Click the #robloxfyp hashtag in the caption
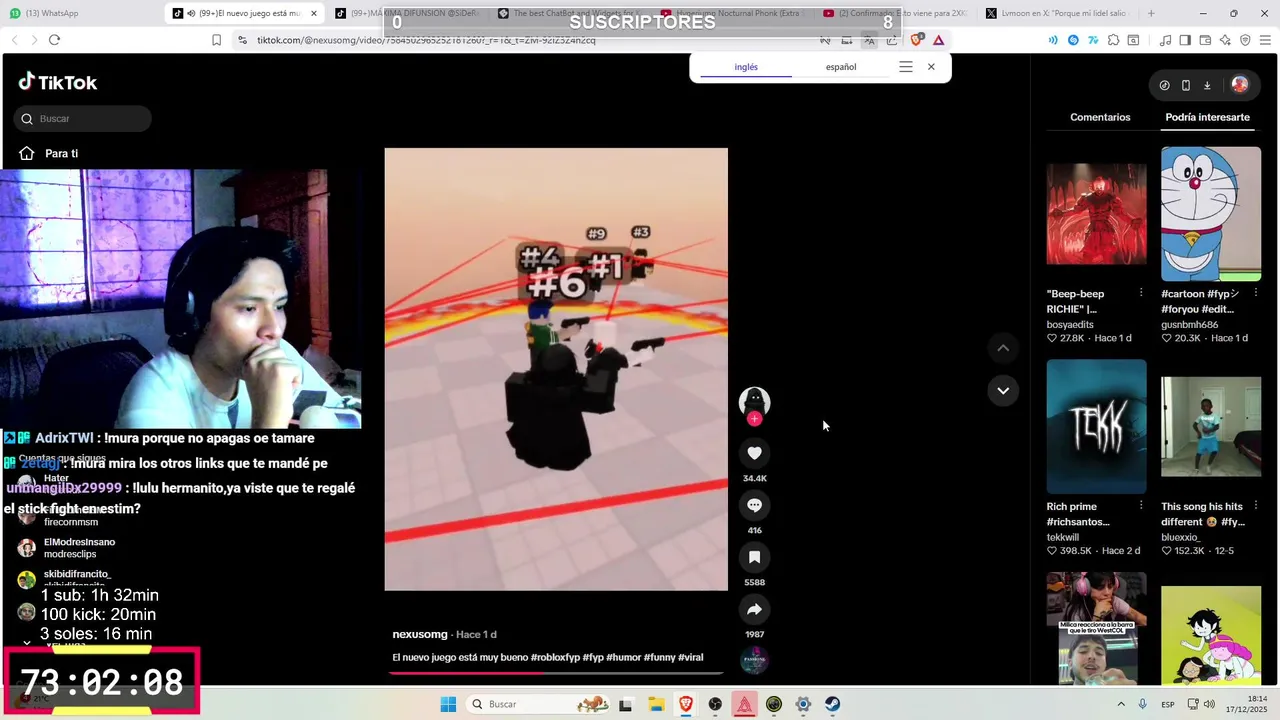Viewport: 1280px width, 720px height. click(x=555, y=657)
